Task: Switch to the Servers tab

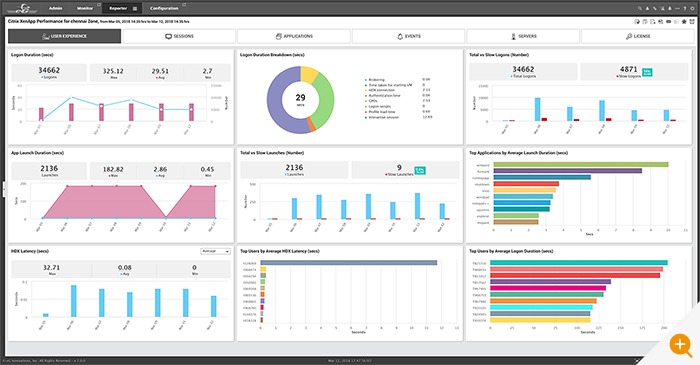Action: [523, 36]
